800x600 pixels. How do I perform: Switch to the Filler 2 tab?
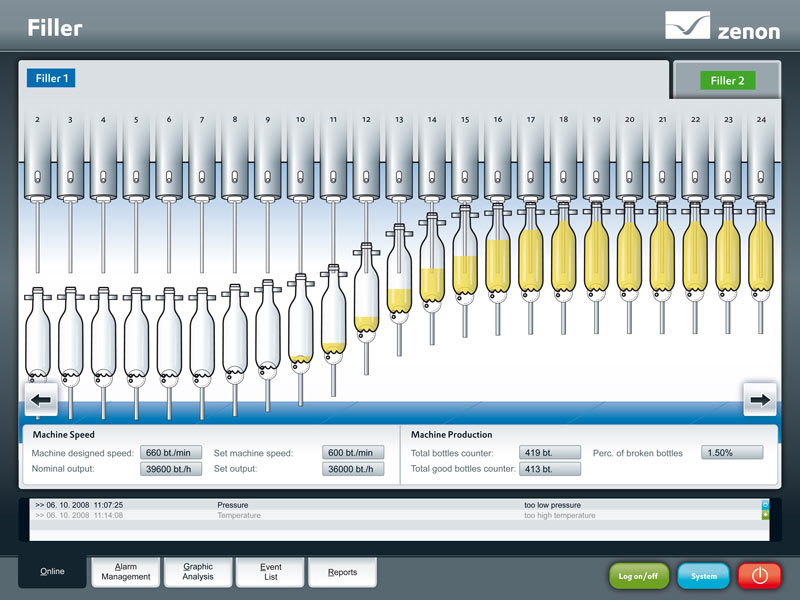[x=727, y=80]
